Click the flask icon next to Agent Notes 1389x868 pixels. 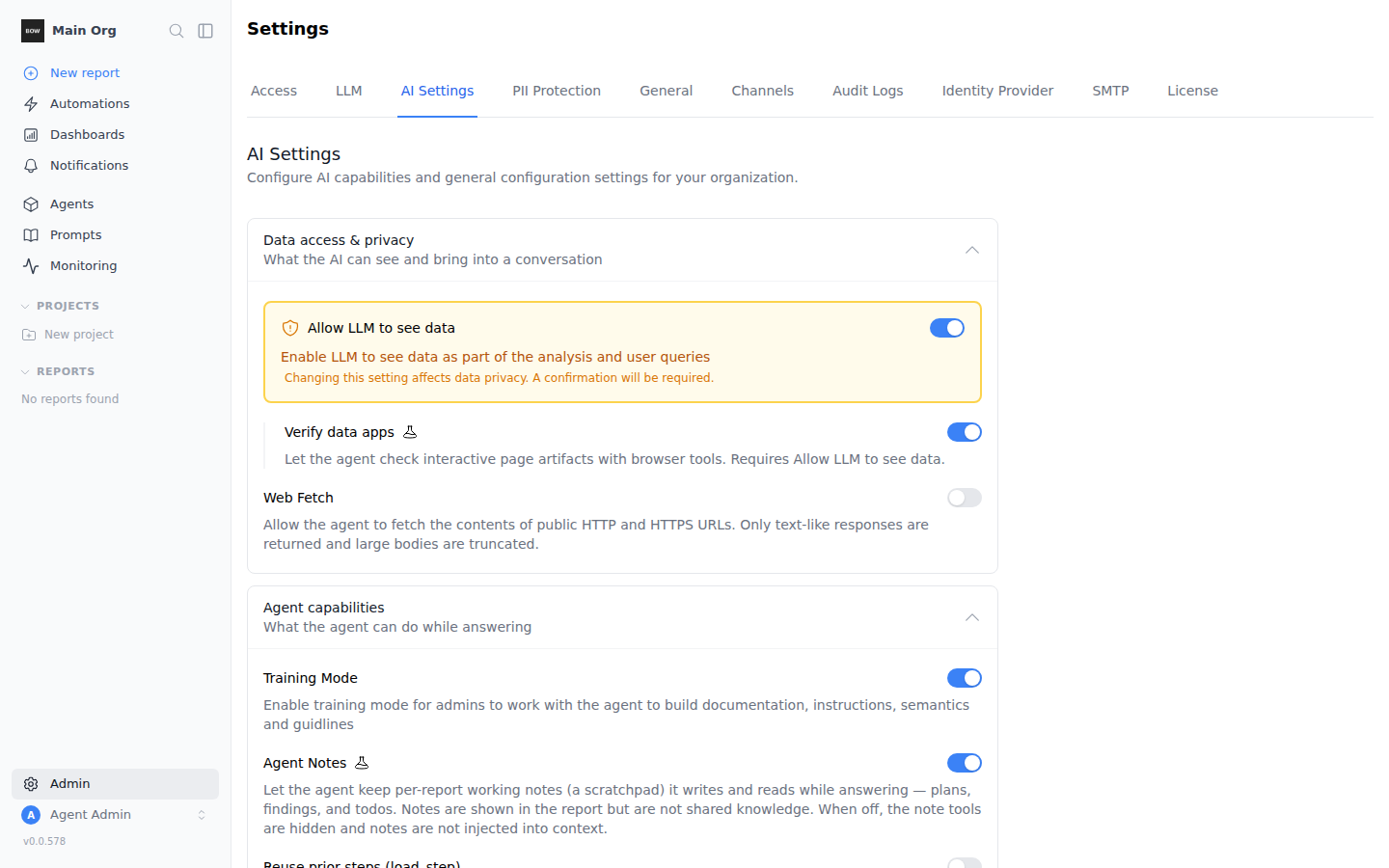(x=362, y=763)
